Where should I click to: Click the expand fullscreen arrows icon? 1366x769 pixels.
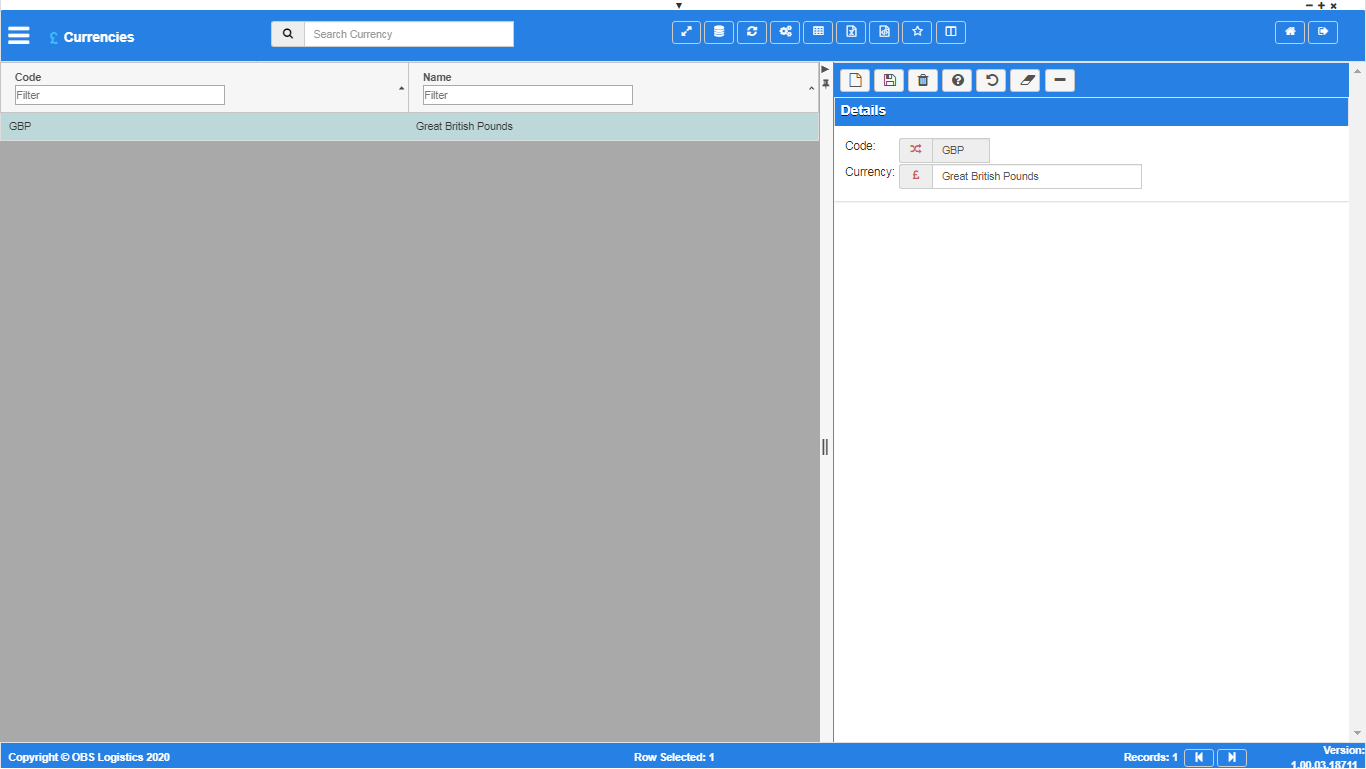point(686,32)
